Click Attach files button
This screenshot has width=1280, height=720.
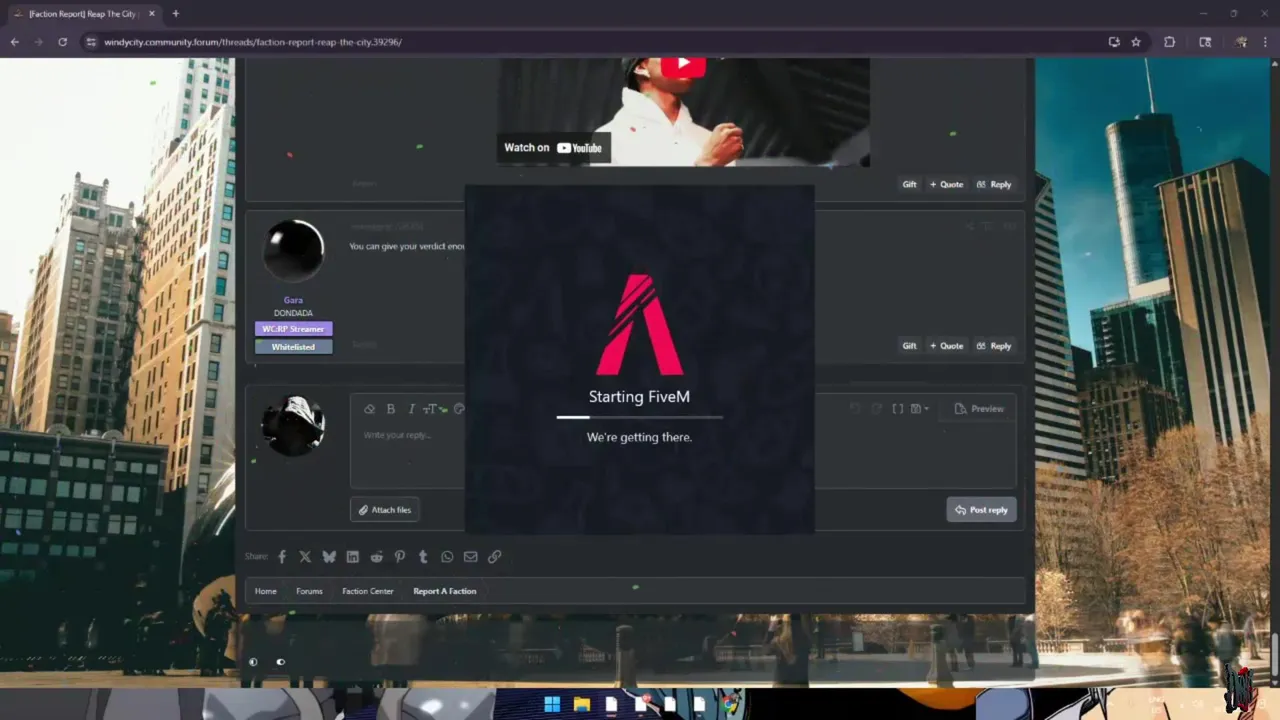tap(385, 510)
